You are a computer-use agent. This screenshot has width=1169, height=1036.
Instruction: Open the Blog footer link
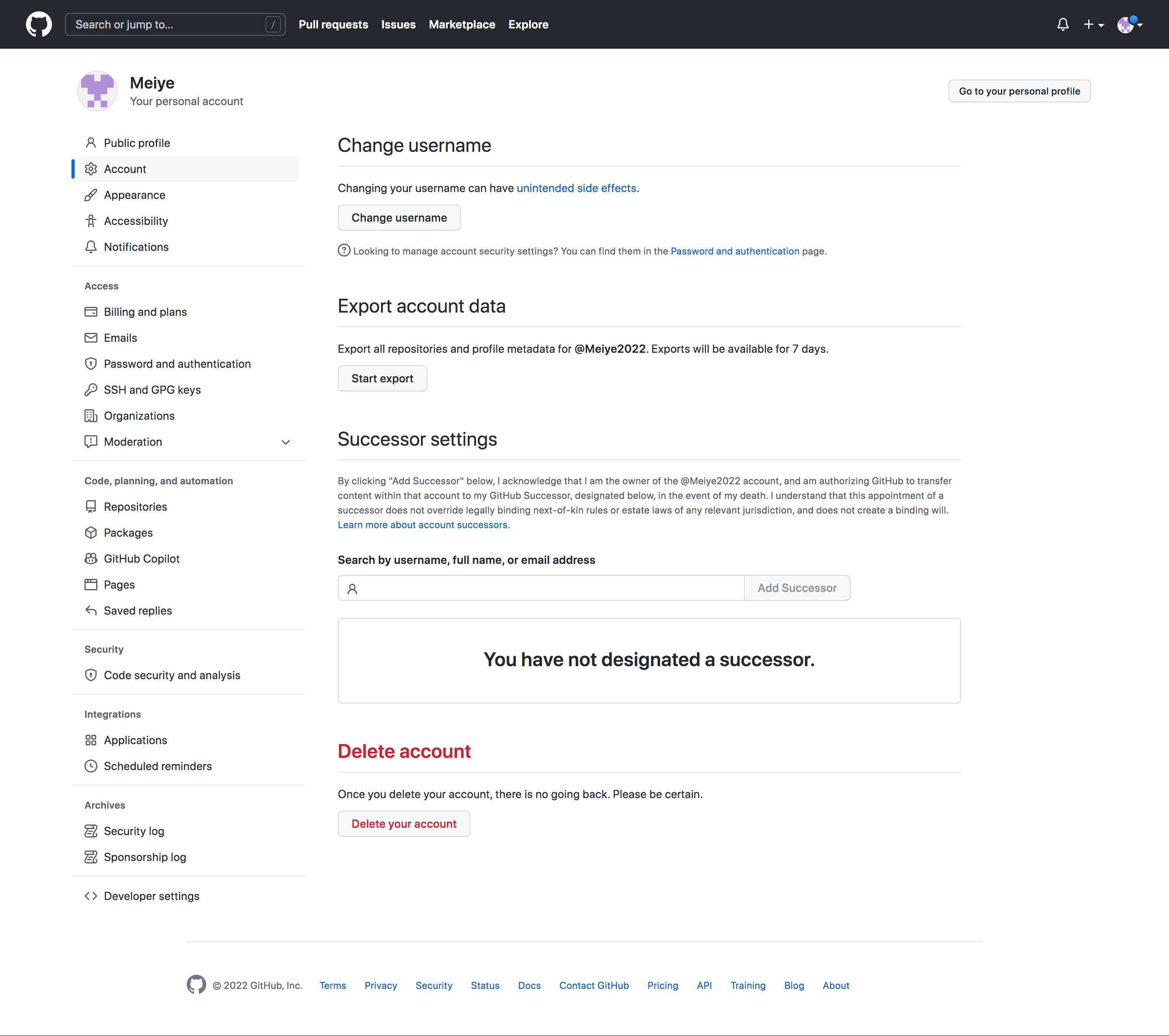(794, 985)
